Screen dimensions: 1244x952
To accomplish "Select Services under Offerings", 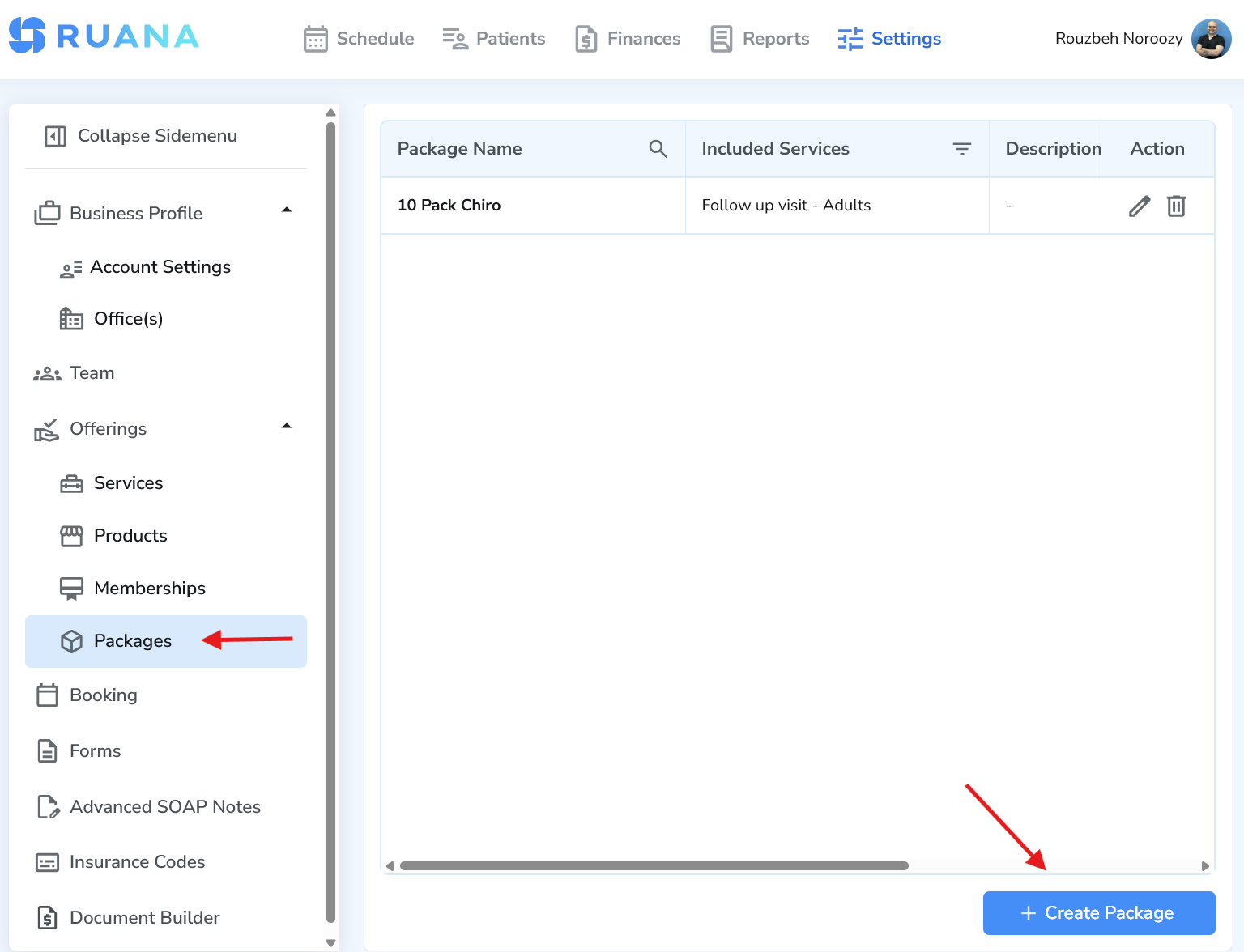I will point(128,483).
